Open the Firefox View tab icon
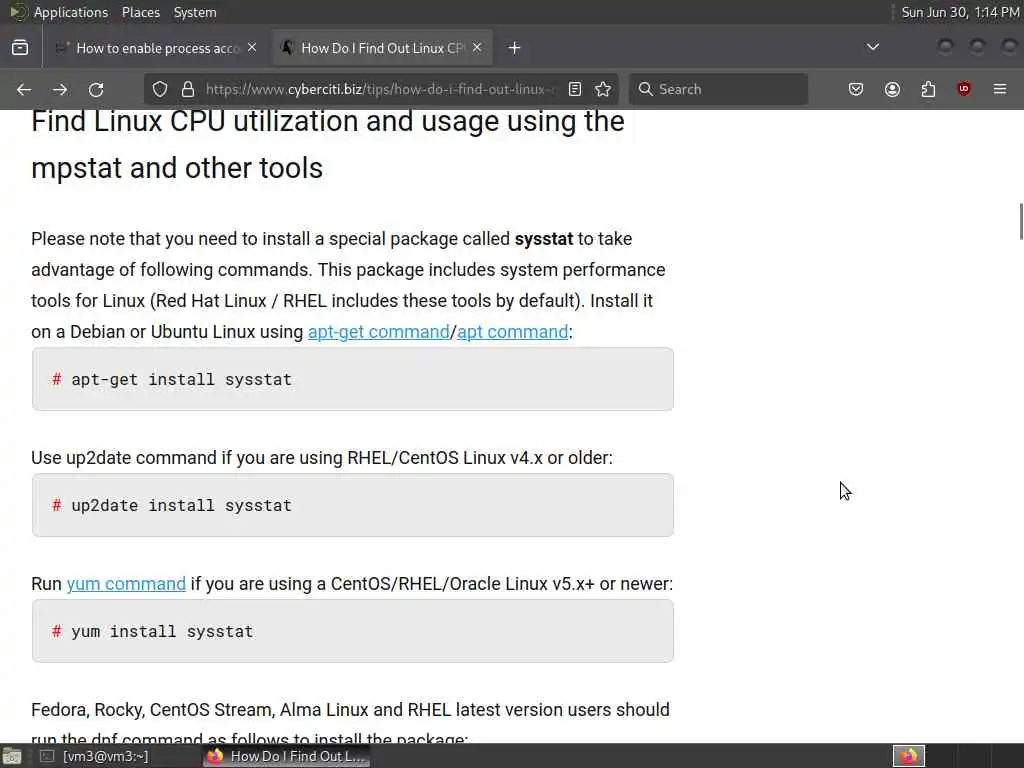The width and height of the screenshot is (1024, 768). 20,47
